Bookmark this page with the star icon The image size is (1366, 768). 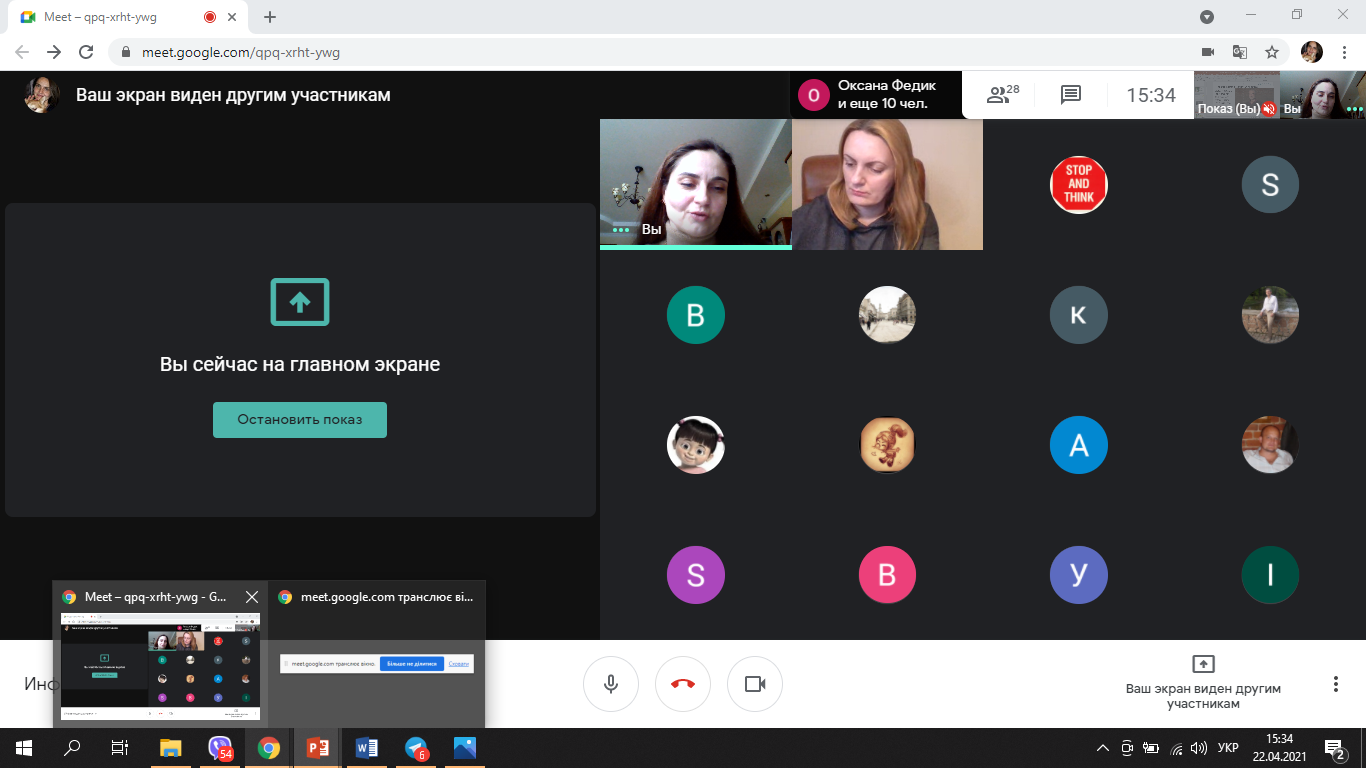pos(1272,52)
